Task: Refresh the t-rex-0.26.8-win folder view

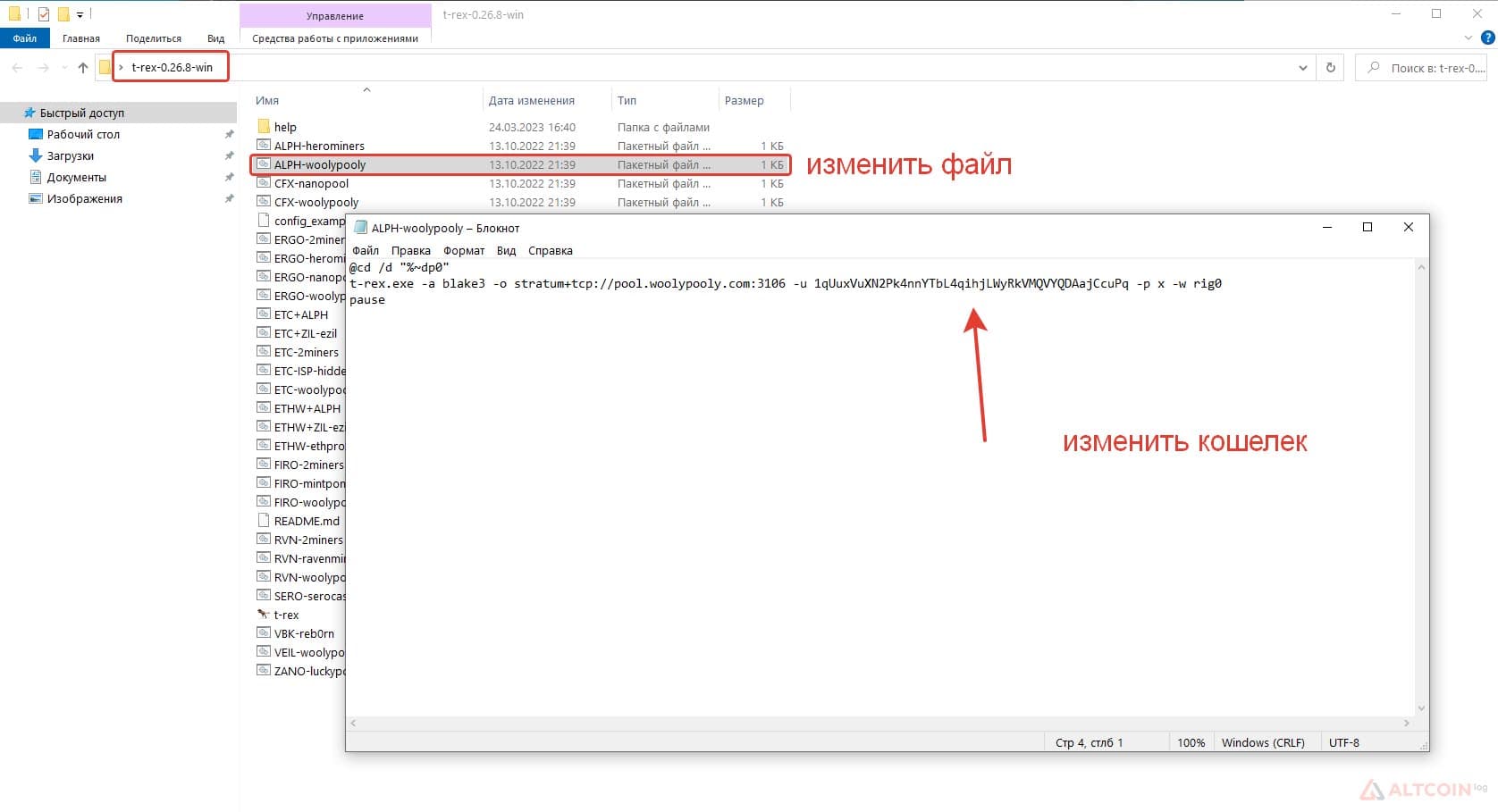Action: pos(1331,68)
